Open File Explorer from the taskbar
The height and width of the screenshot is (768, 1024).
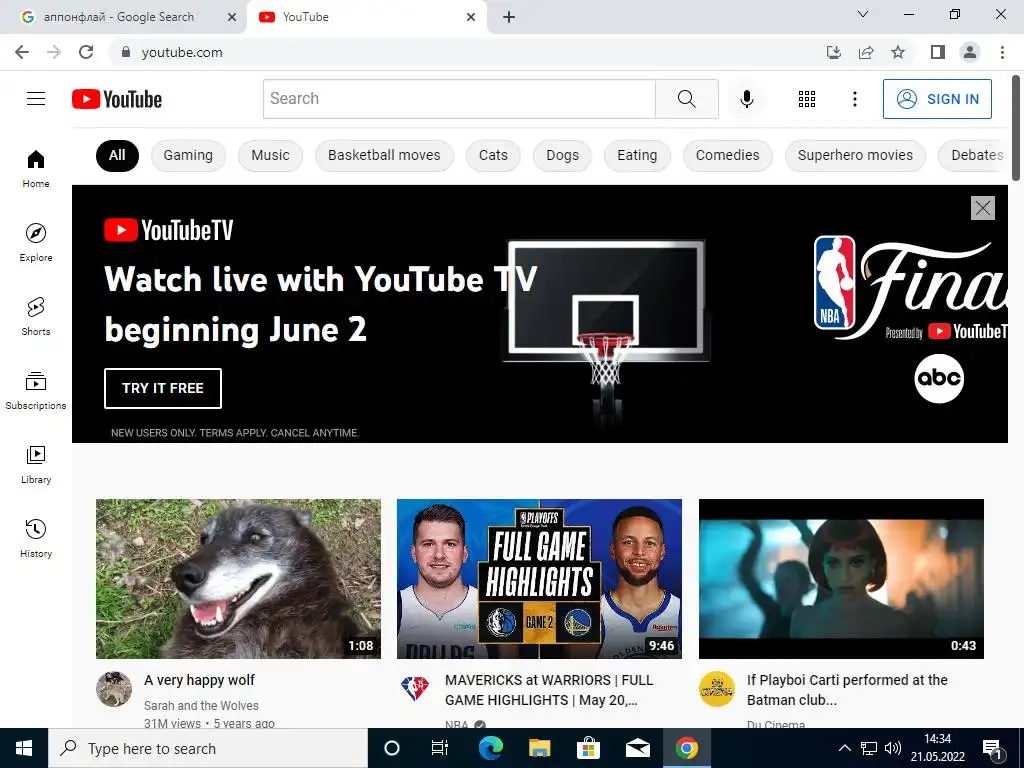[x=539, y=748]
